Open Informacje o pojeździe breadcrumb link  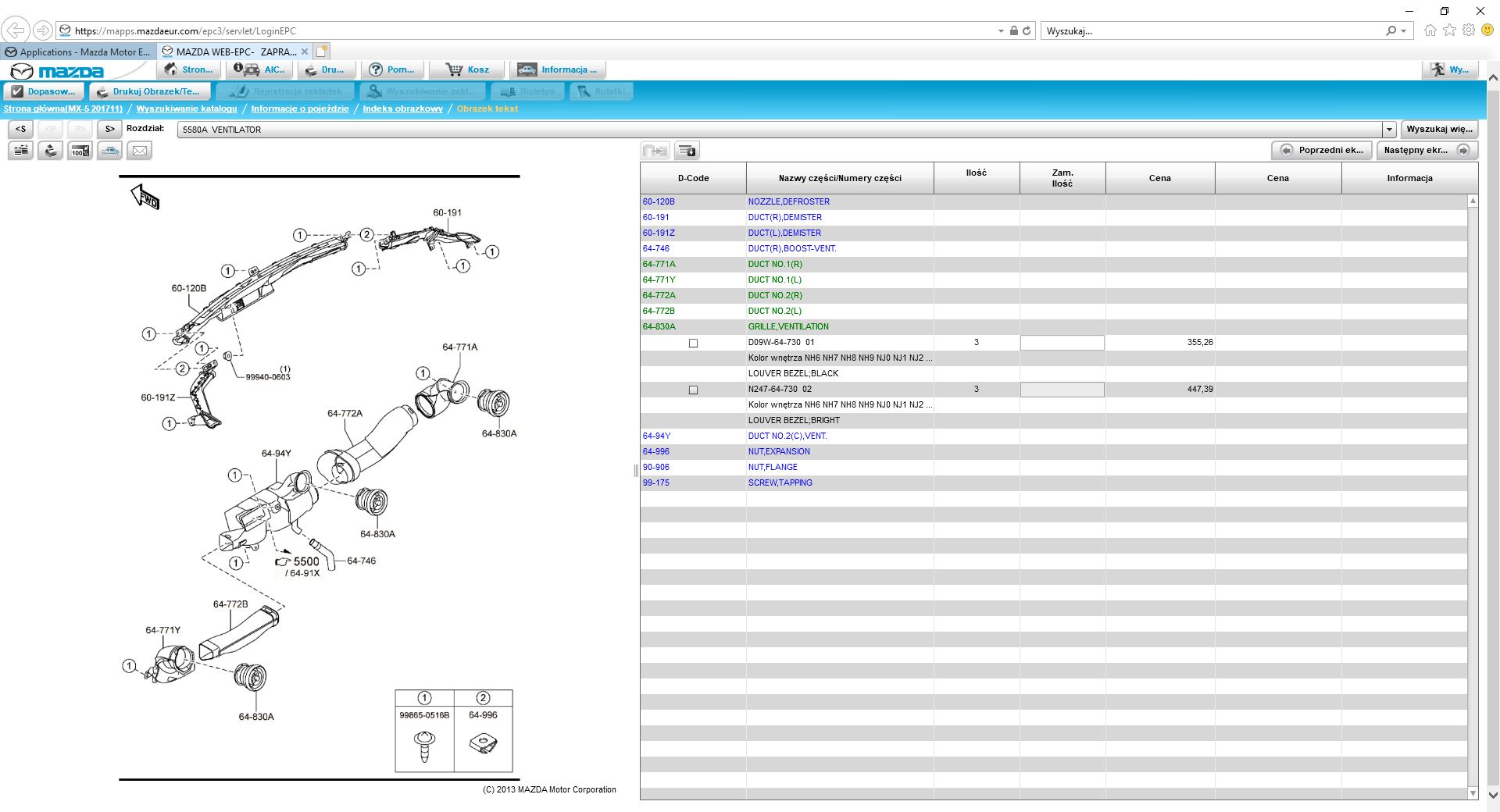[x=300, y=109]
